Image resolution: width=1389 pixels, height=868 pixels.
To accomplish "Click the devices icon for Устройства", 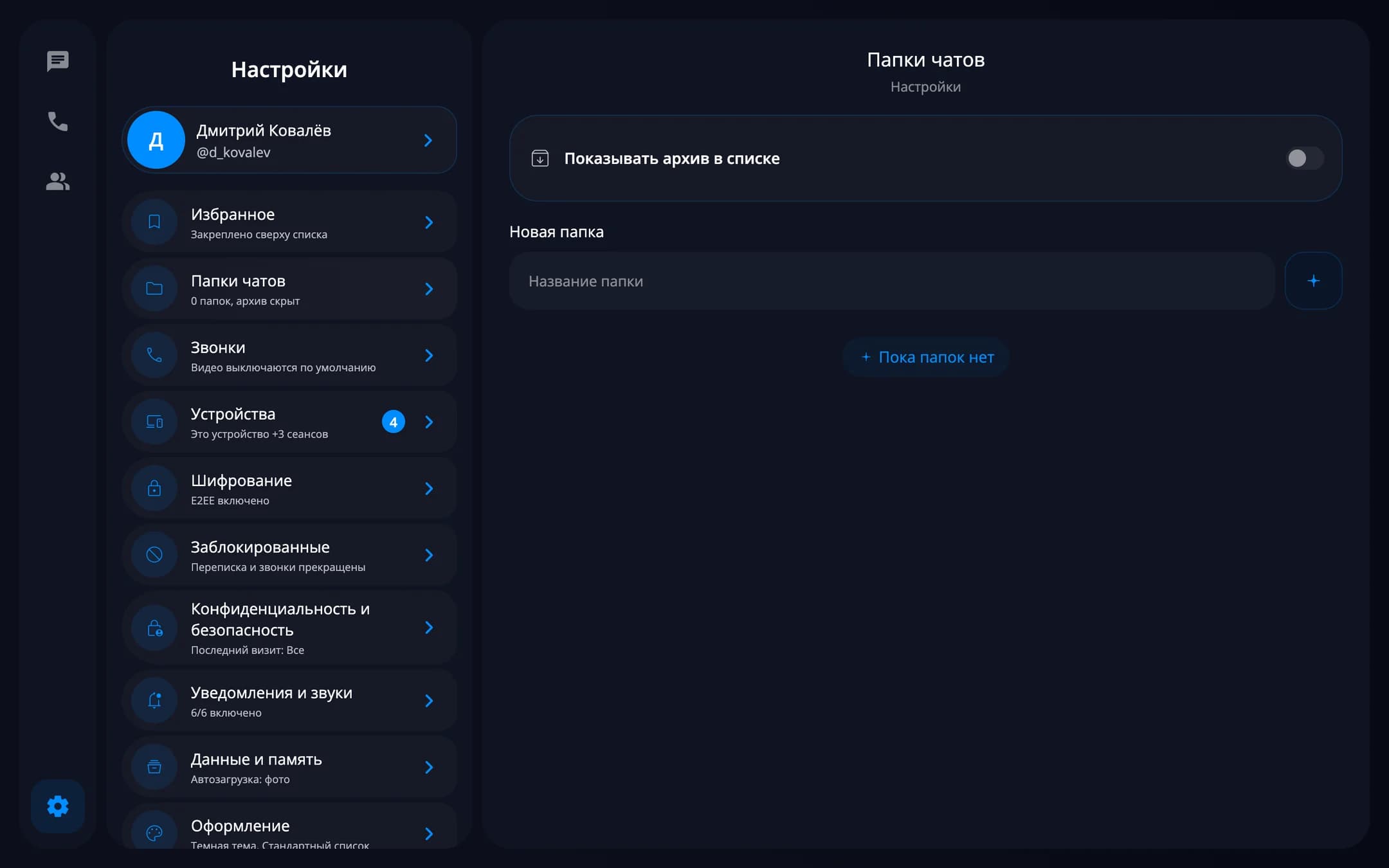I will pyautogui.click(x=154, y=422).
